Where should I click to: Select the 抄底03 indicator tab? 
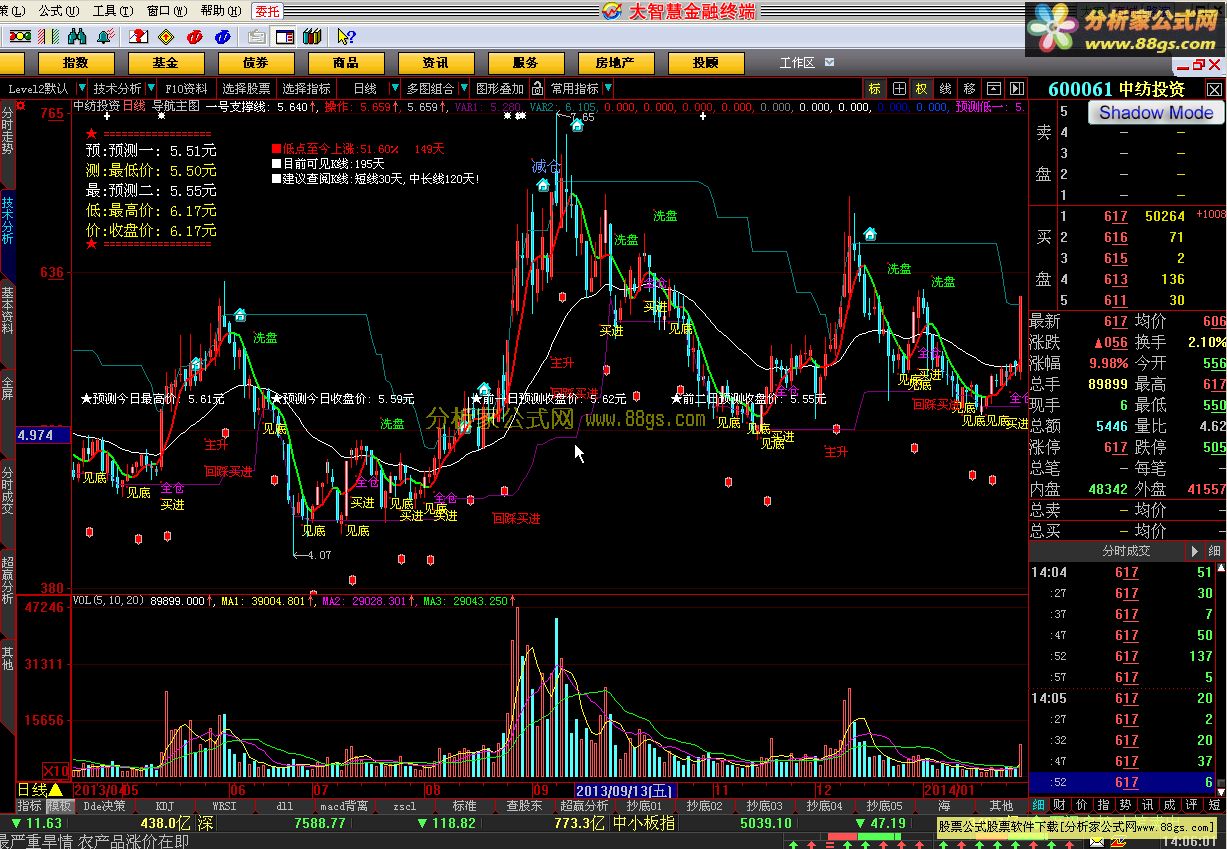click(764, 806)
